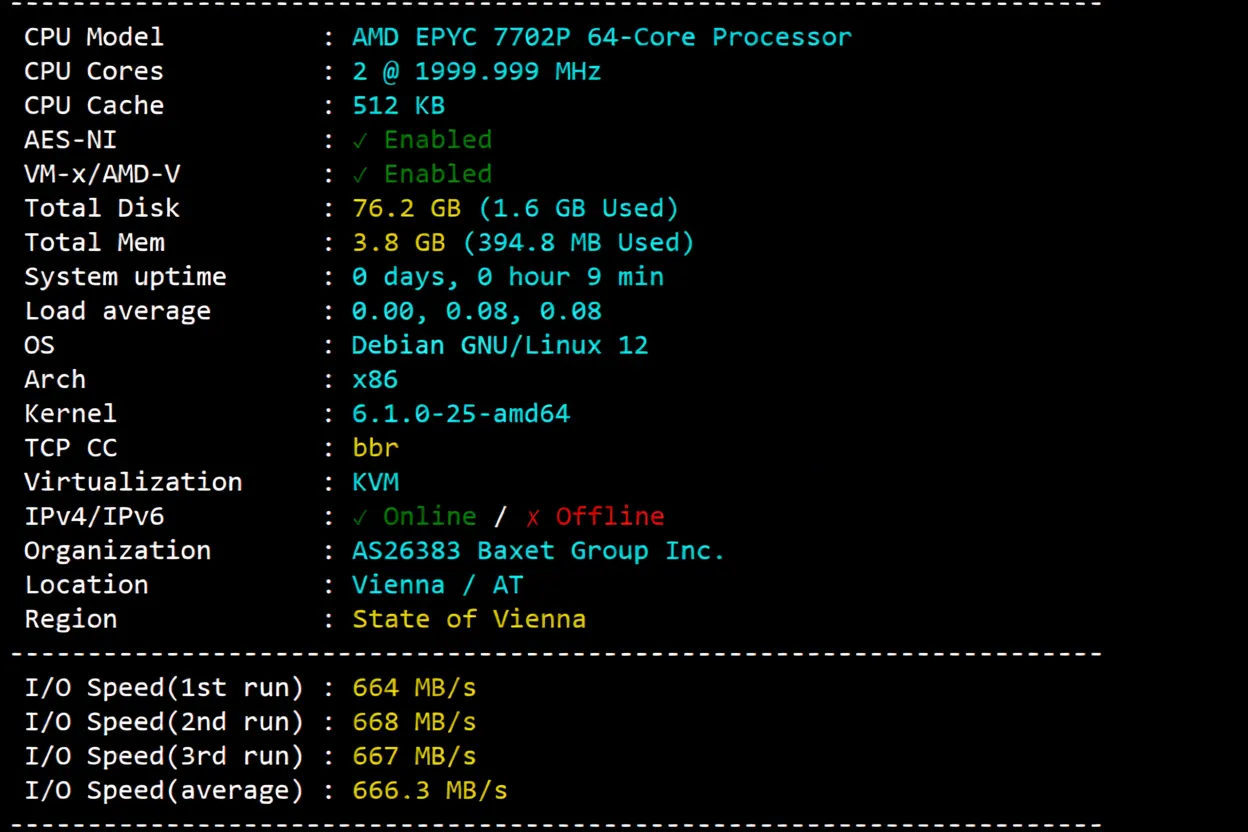
Task: Click 'I/O Speed(average)' label
Action: pyautogui.click(x=164, y=791)
